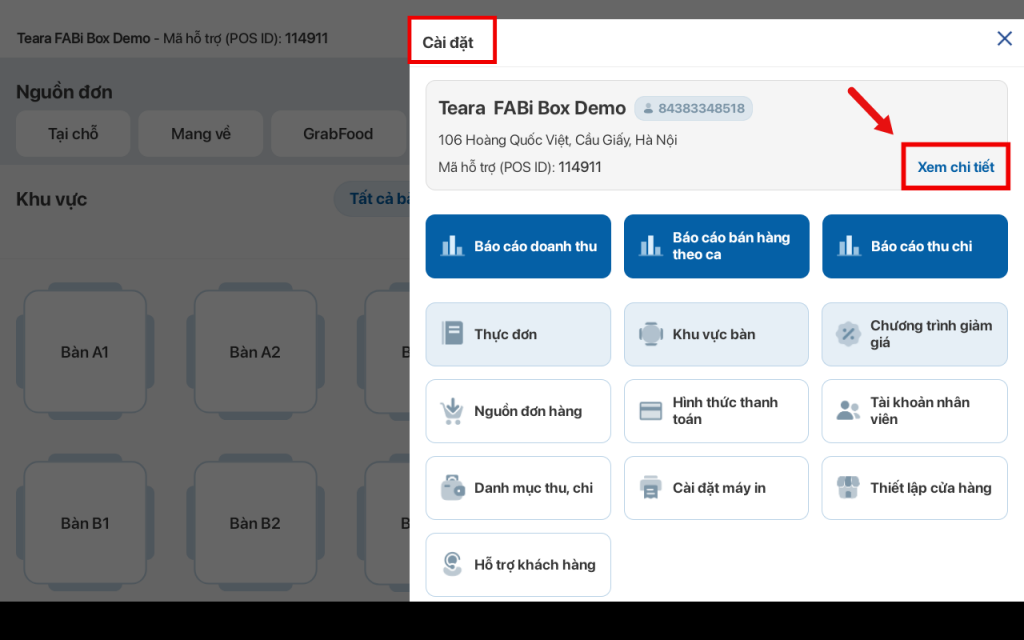
Task: Click the Danh mục thu, chi wallet icon
Action: click(x=452, y=488)
